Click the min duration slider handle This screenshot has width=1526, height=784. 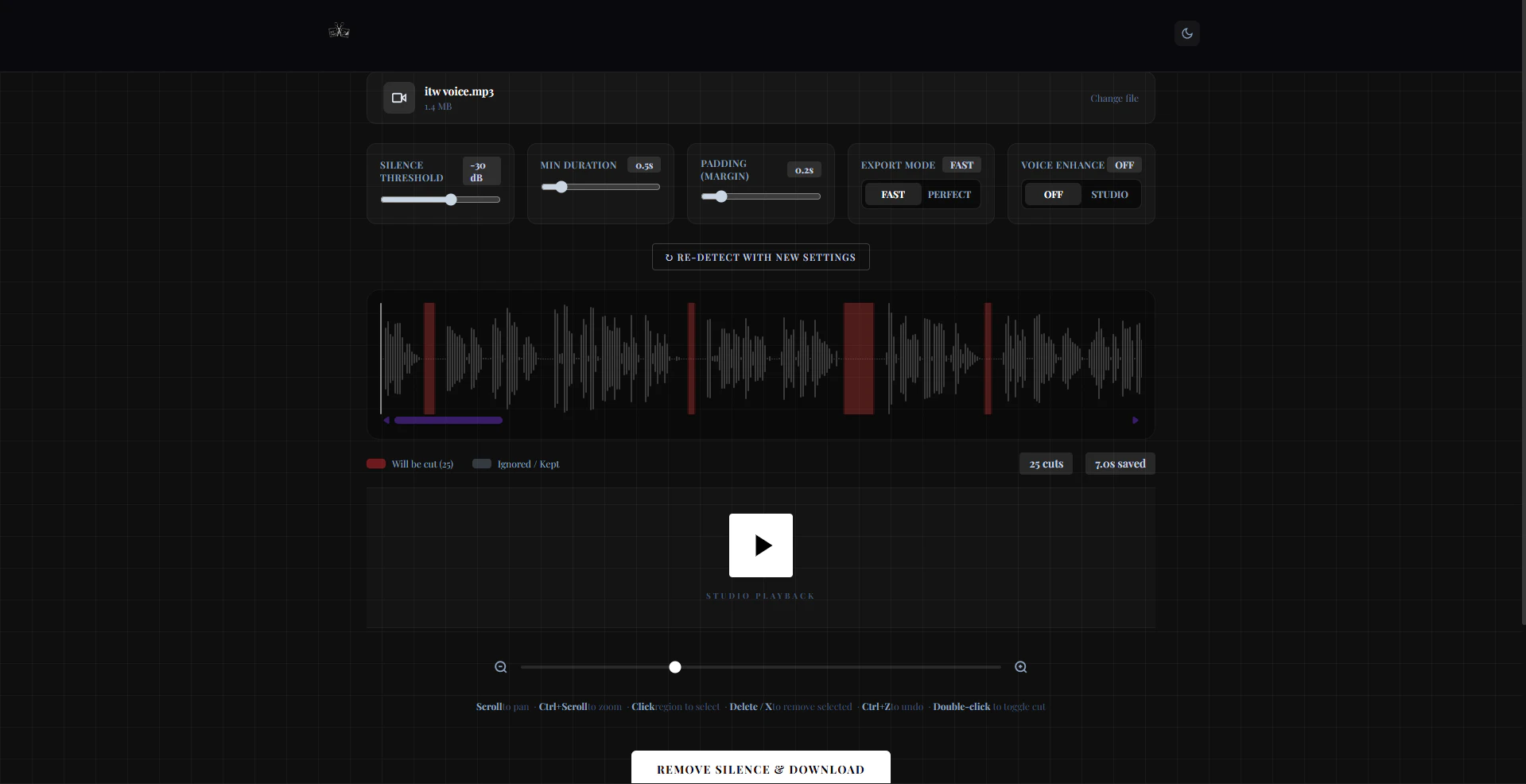pos(561,187)
